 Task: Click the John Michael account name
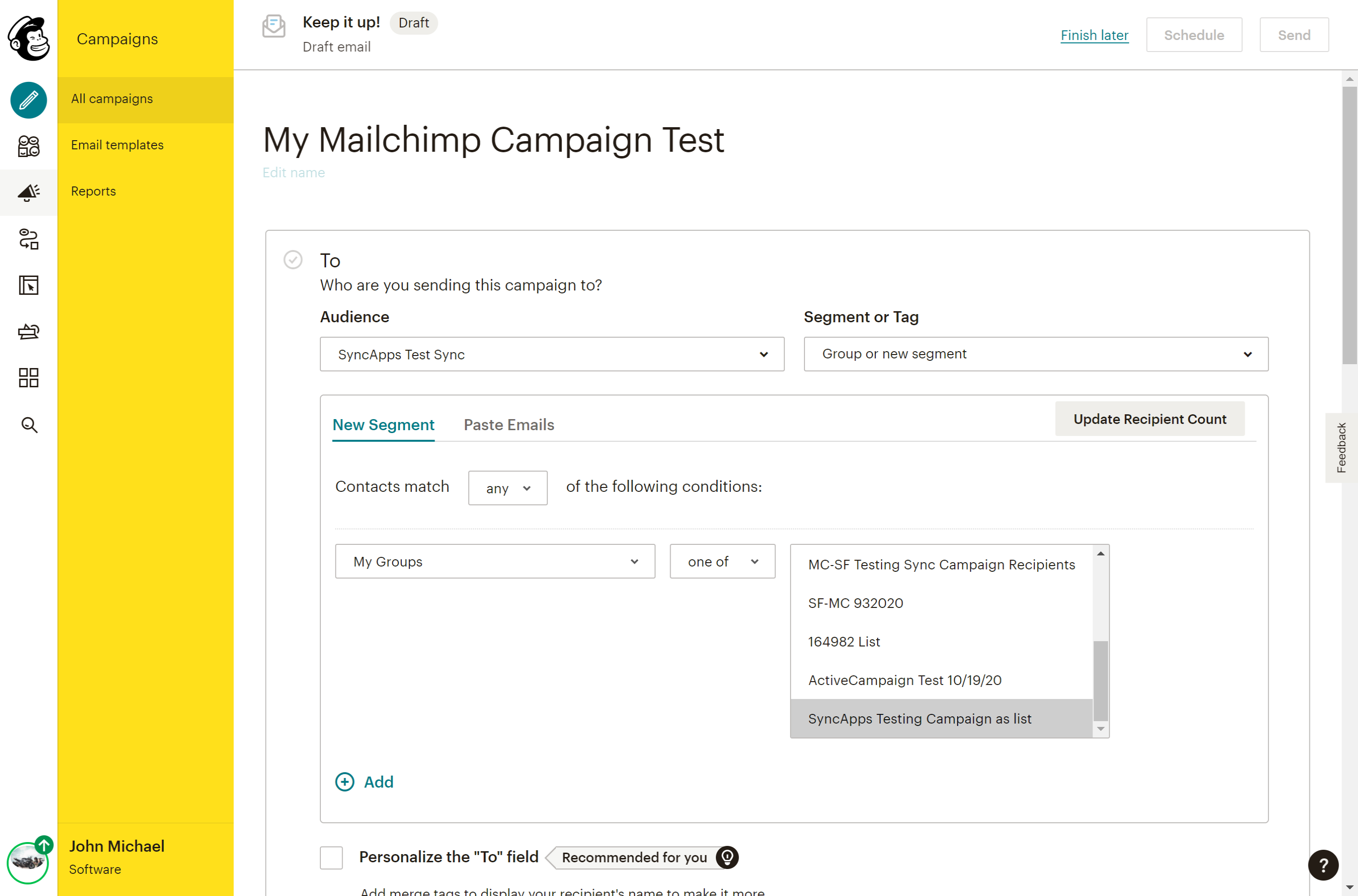117,846
